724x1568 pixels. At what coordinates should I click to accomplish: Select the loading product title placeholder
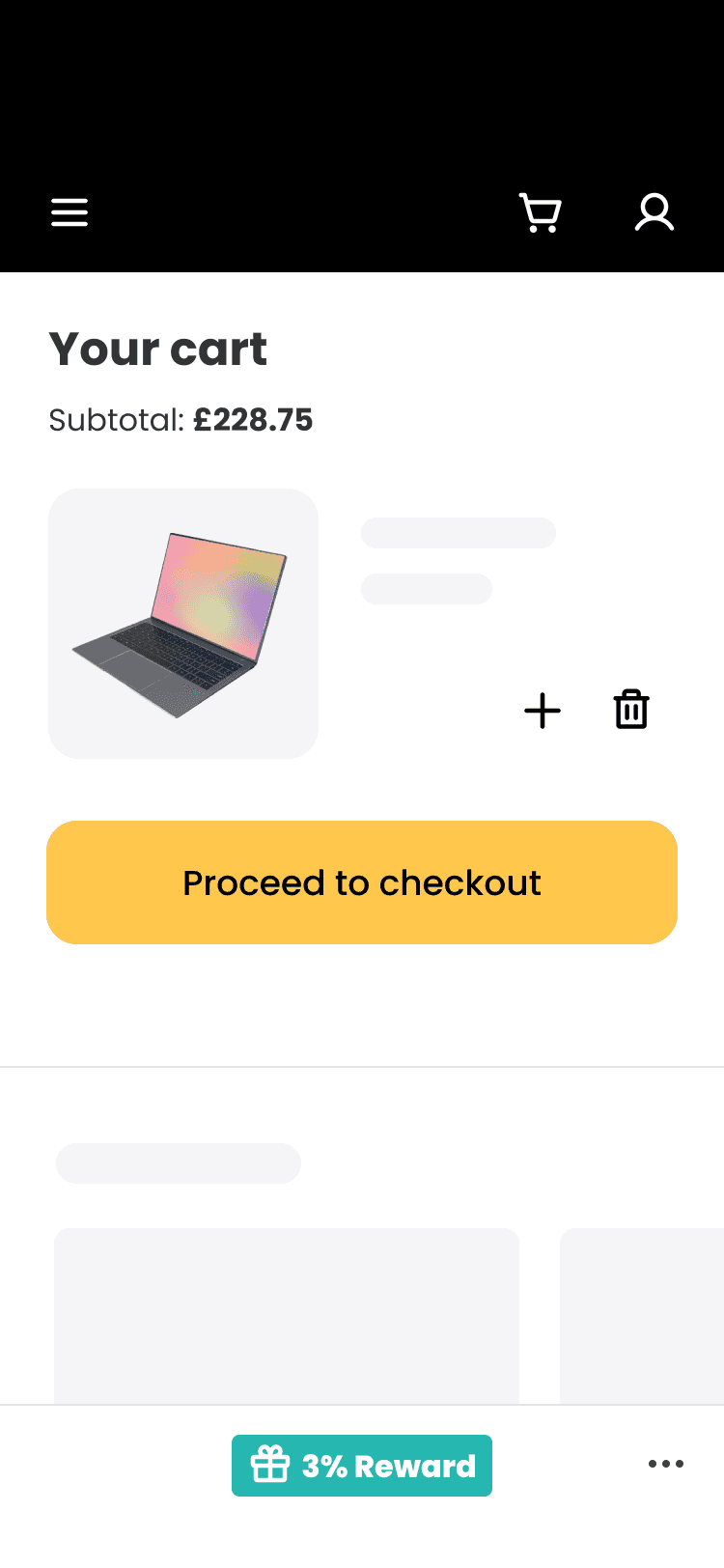tap(459, 533)
